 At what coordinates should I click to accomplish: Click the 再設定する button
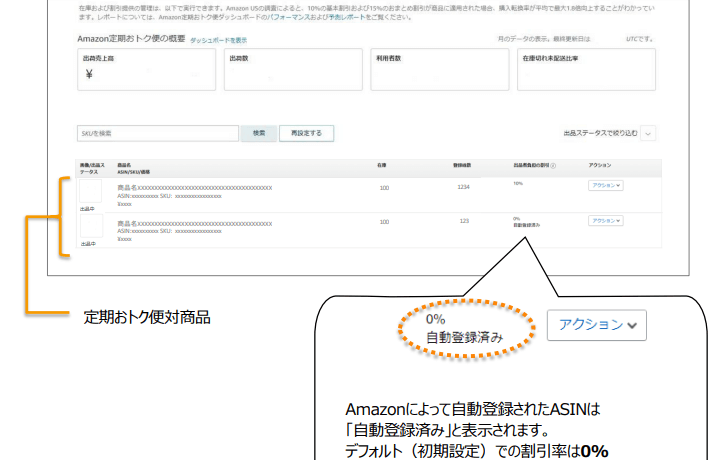tap(307, 133)
